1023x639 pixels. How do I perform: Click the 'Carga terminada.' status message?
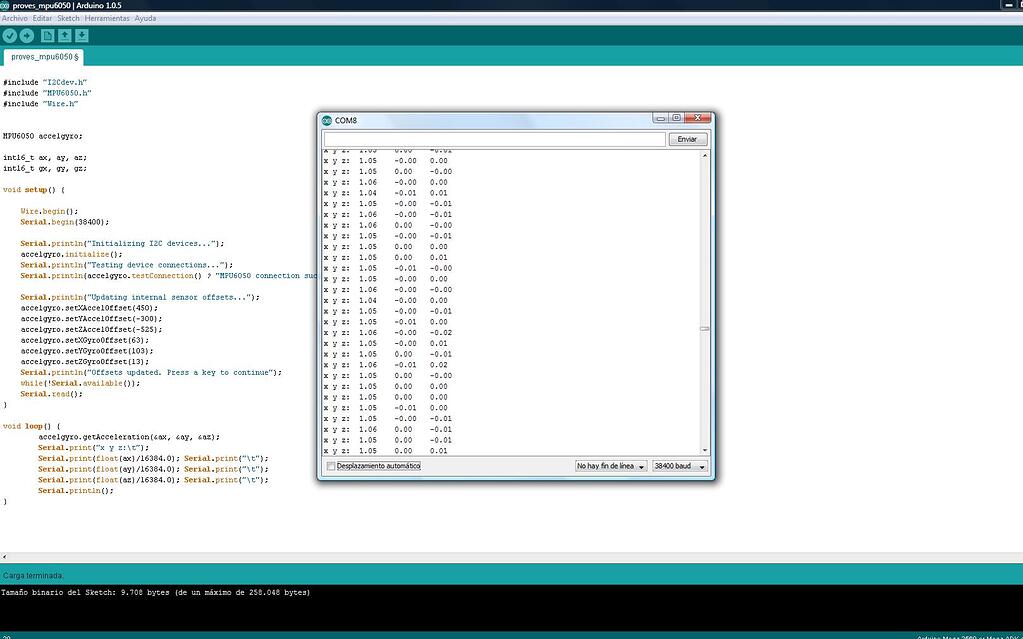tap(33, 576)
